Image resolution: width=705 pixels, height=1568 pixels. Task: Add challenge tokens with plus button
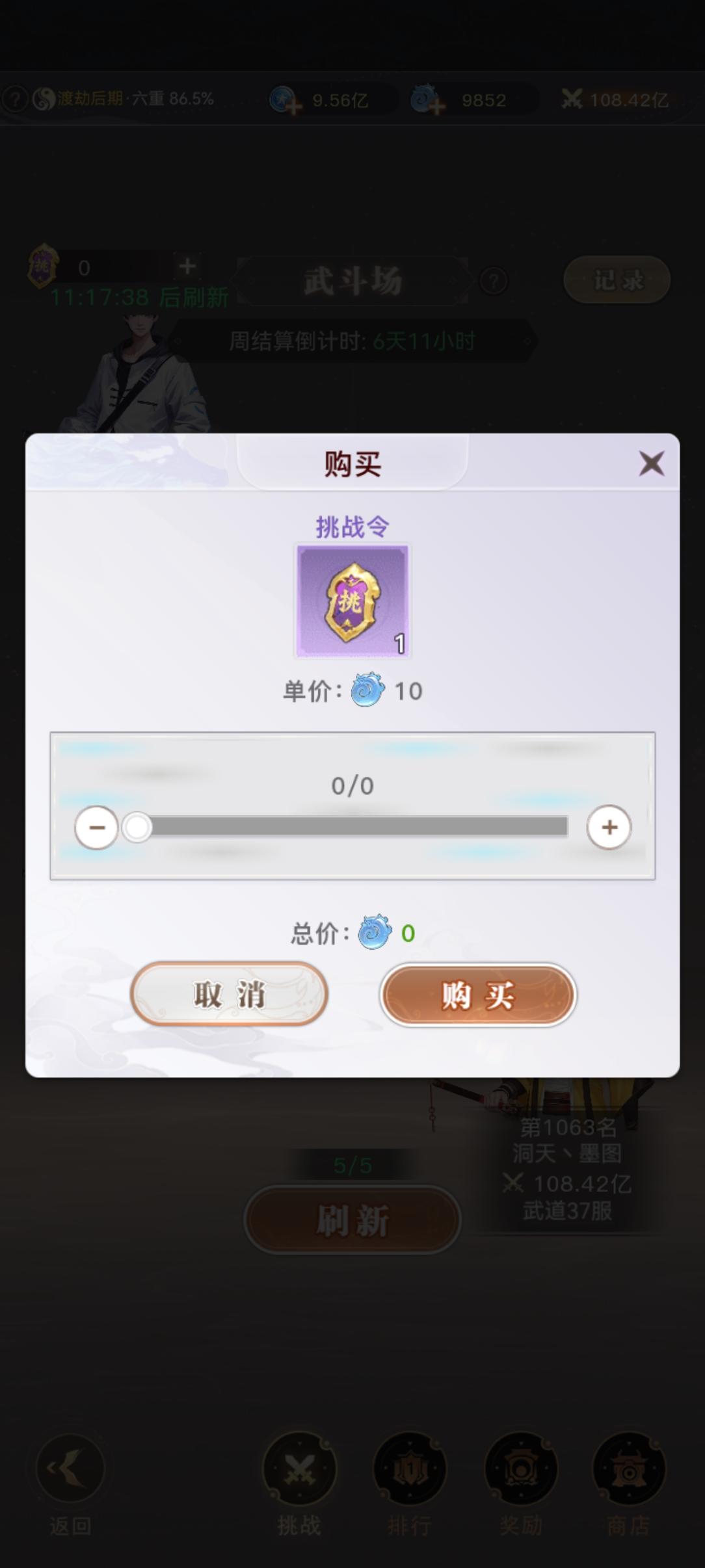187,266
